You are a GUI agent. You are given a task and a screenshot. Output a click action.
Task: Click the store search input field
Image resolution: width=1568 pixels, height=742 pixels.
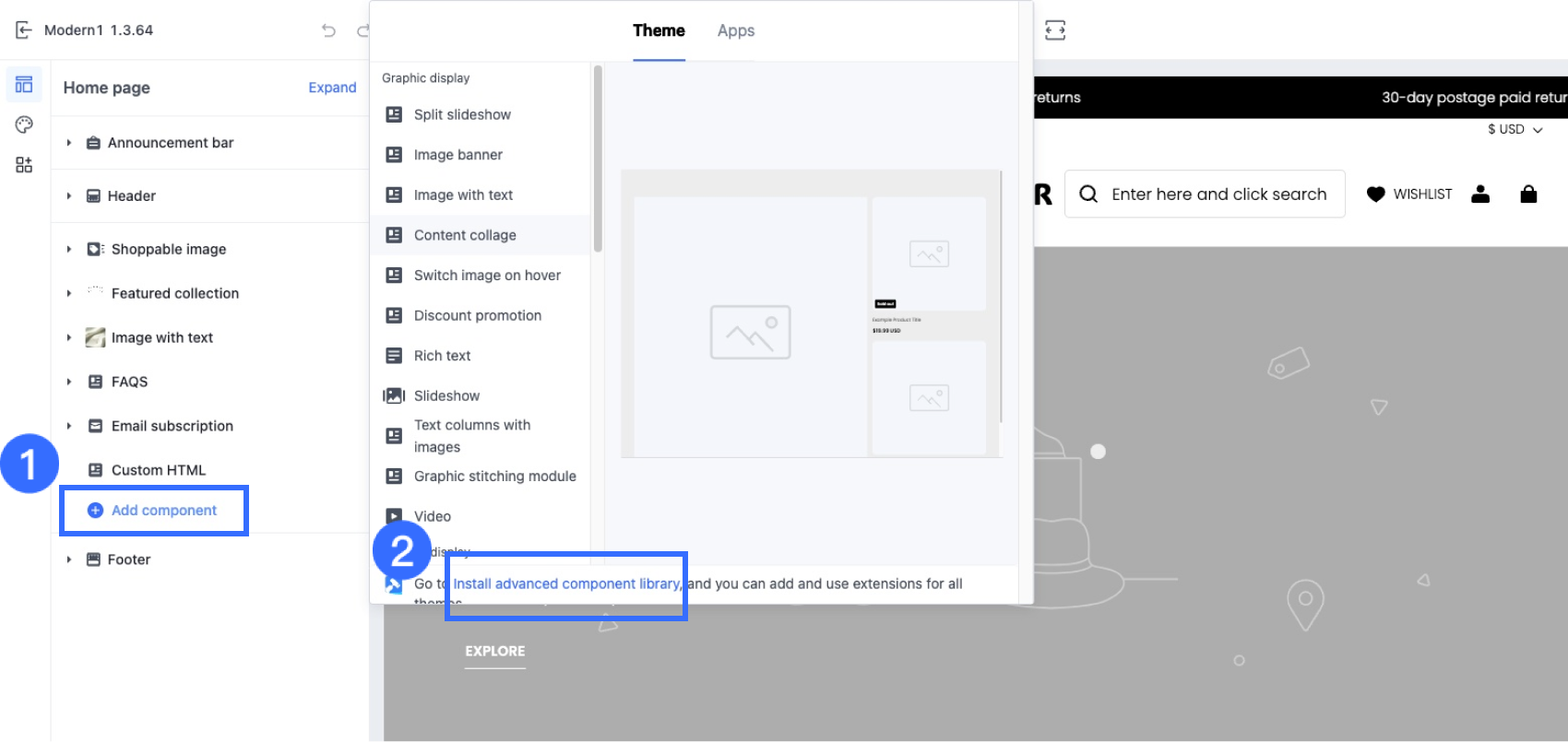point(1205,194)
